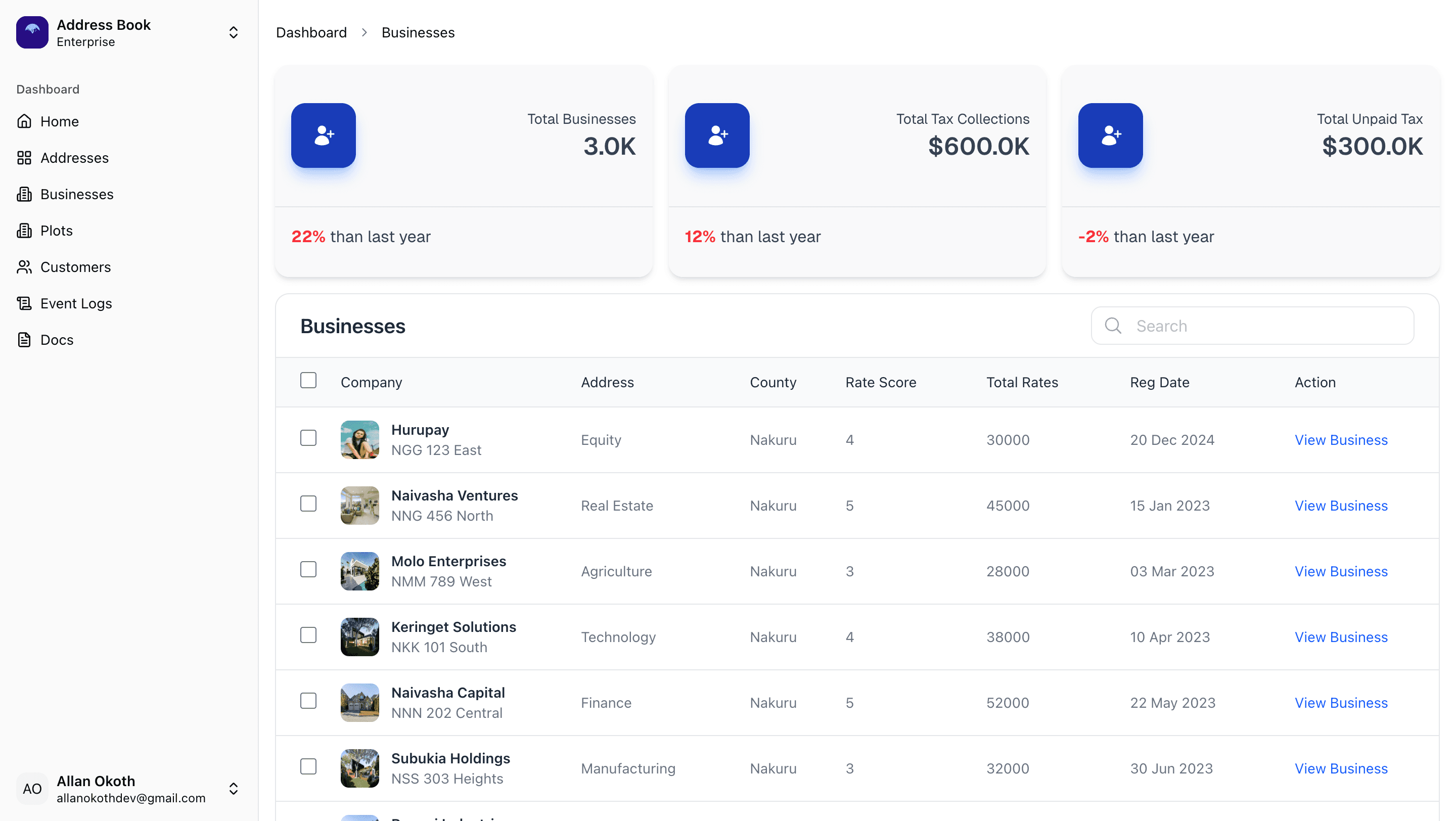Open the Plots menu item
This screenshot has height=821, width=1456.
pos(129,231)
